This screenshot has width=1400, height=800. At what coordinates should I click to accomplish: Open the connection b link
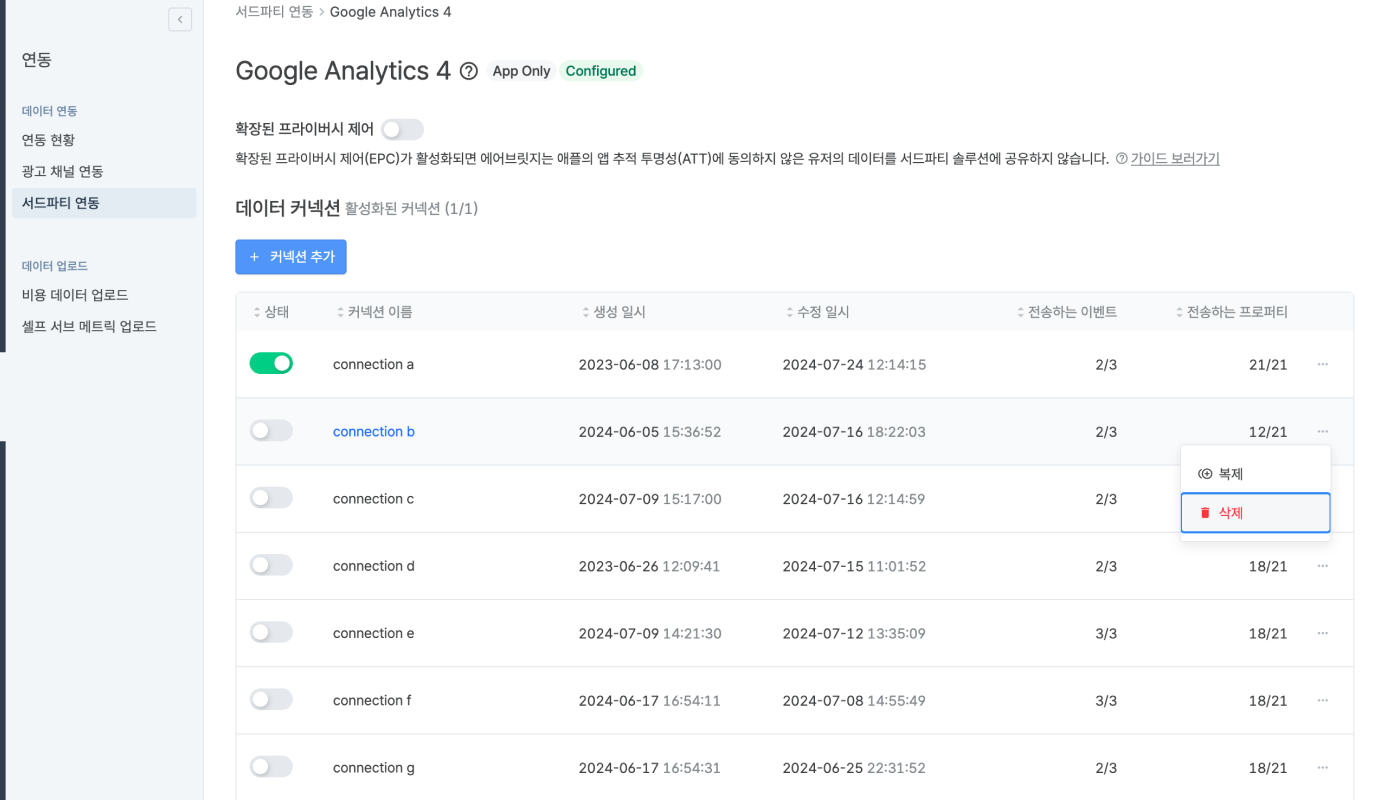click(x=374, y=432)
